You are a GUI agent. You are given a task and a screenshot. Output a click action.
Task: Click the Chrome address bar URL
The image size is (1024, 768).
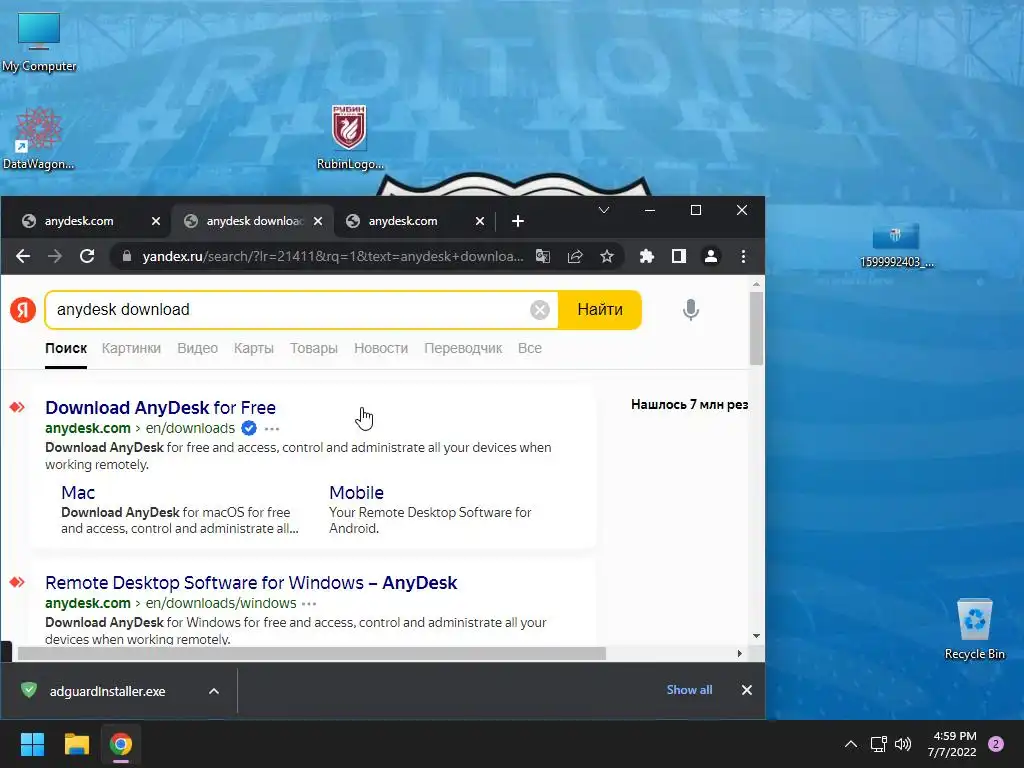click(333, 257)
